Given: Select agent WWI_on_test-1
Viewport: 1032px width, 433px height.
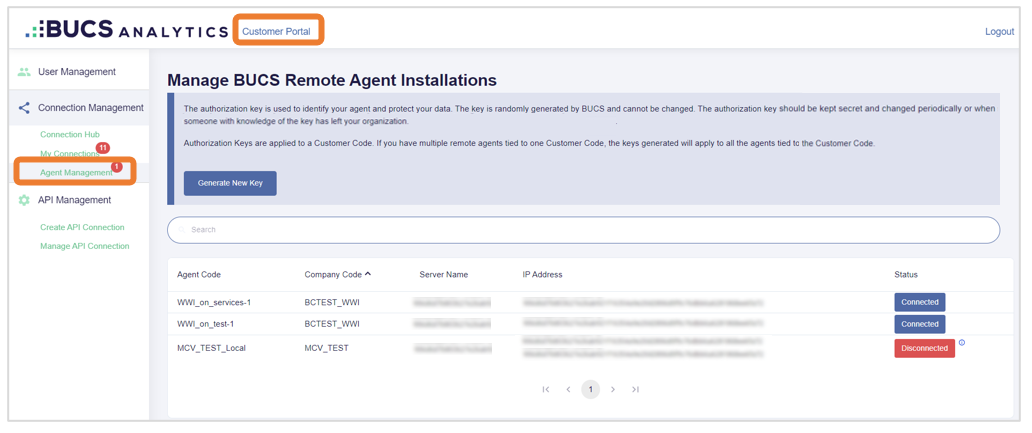Looking at the screenshot, I should (207, 324).
